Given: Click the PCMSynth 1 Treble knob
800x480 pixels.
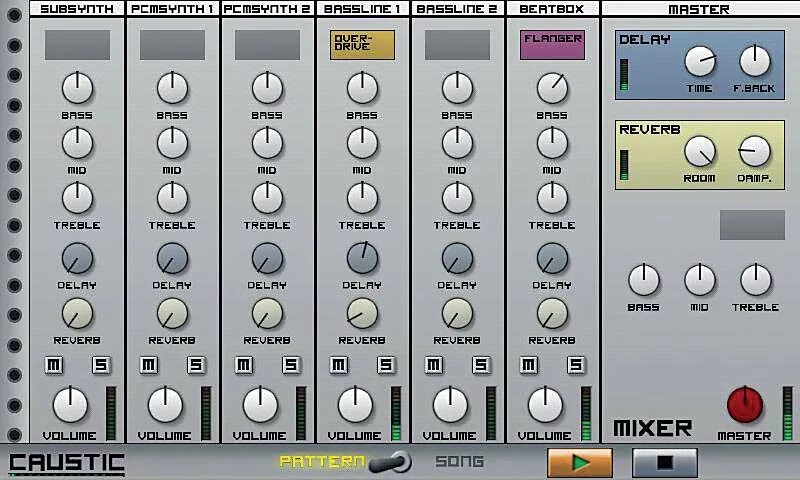Looking at the screenshot, I should (x=172, y=198).
